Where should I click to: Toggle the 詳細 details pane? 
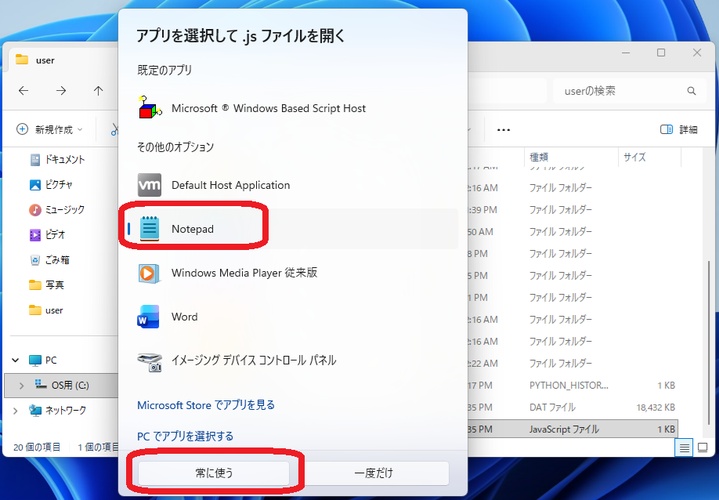679,130
